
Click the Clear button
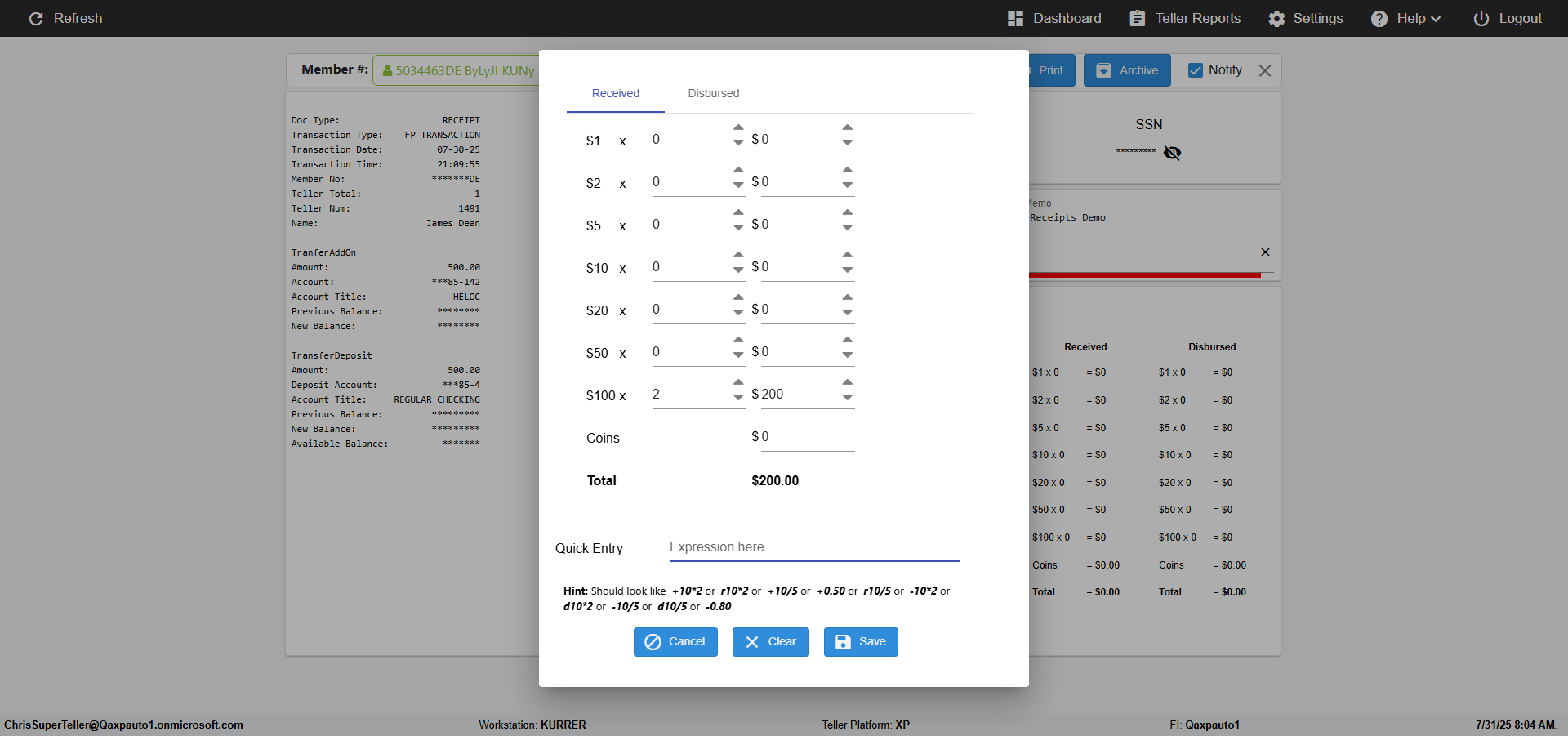[x=770, y=642]
